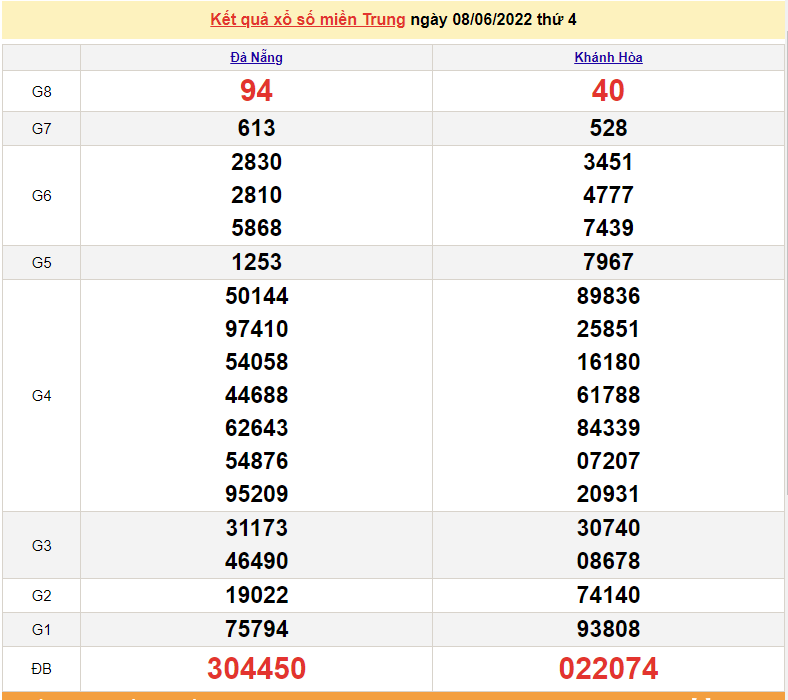Select G3 number 30740
Screen dimensions: 788x700
[608, 528]
